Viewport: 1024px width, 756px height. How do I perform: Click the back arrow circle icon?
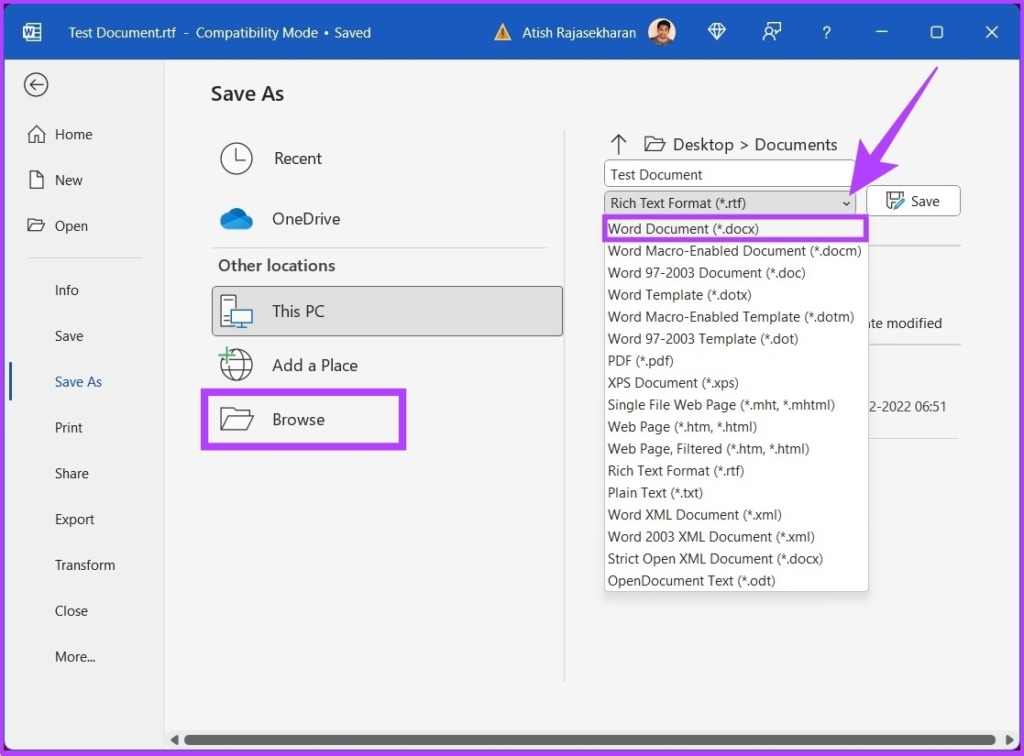[36, 85]
